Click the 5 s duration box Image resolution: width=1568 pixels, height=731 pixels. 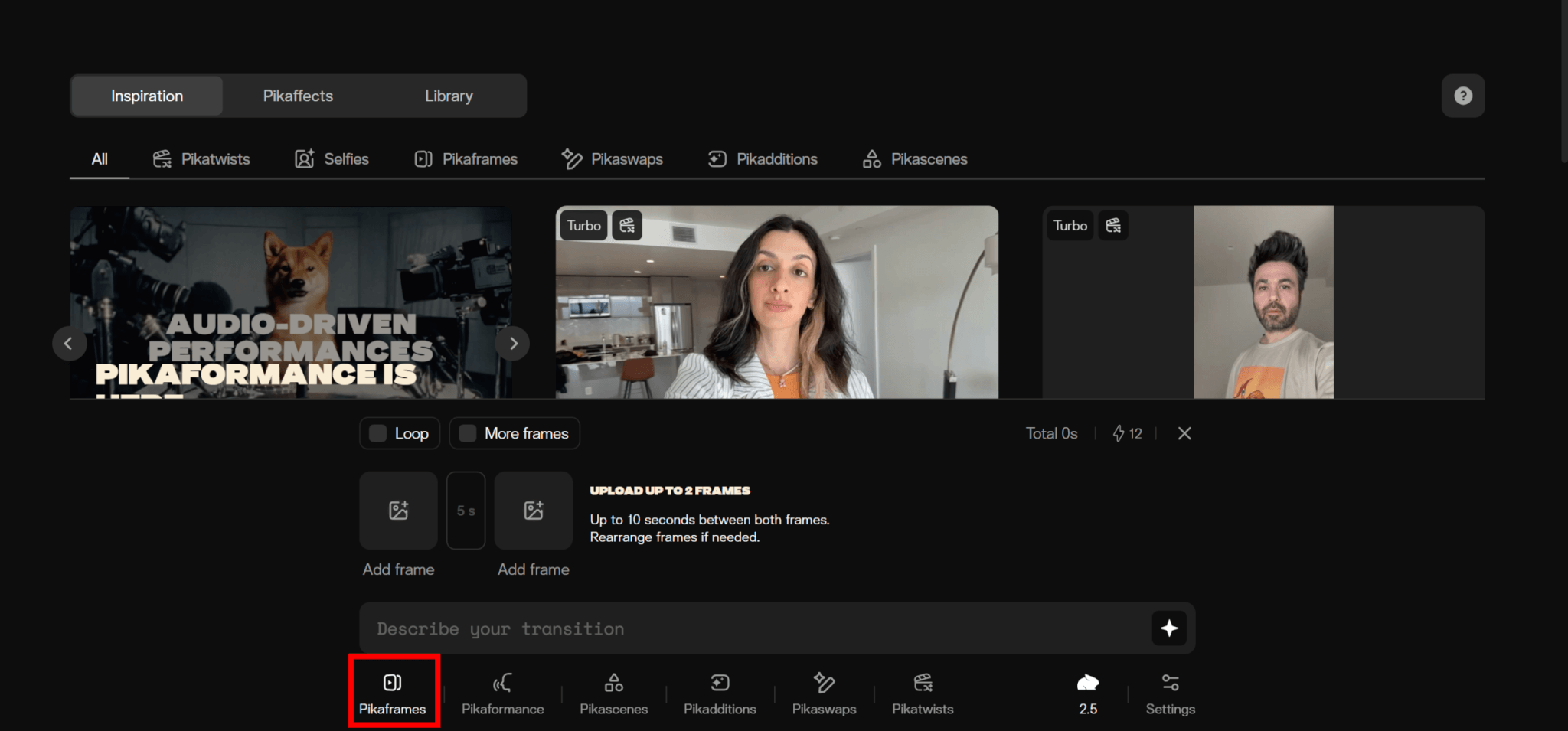(x=465, y=511)
